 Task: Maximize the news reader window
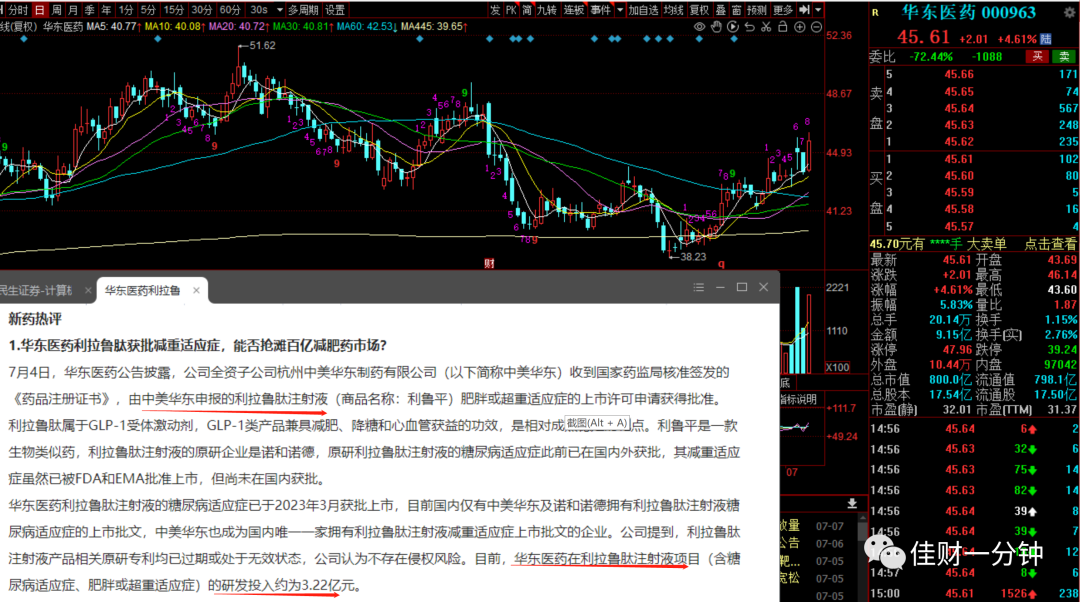[742, 287]
